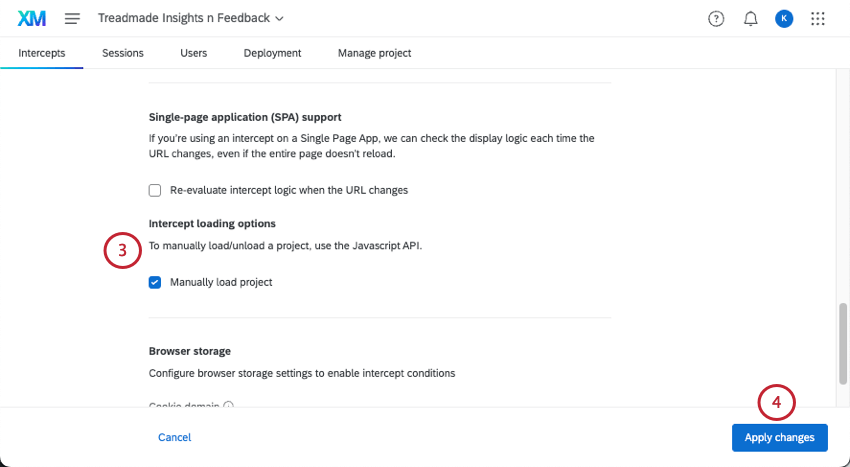
Task: Click the Cookie domain info icon
Action: pyautogui.click(x=229, y=405)
